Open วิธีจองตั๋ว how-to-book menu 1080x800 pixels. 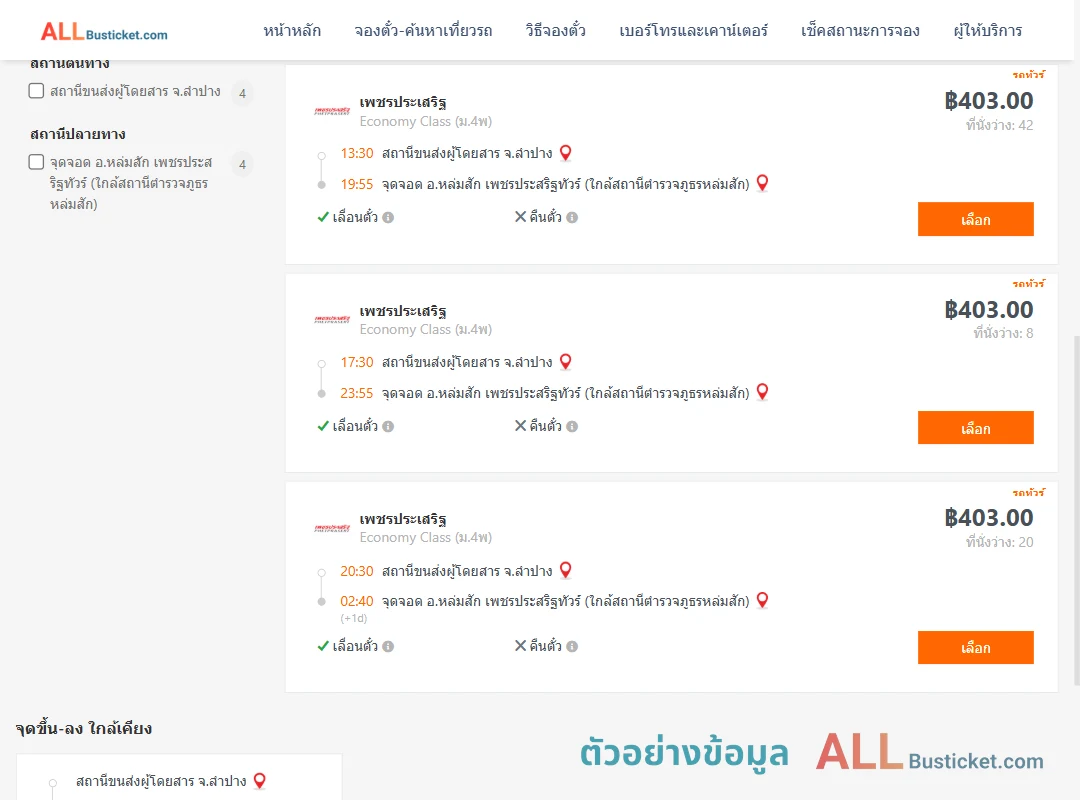[x=556, y=31]
